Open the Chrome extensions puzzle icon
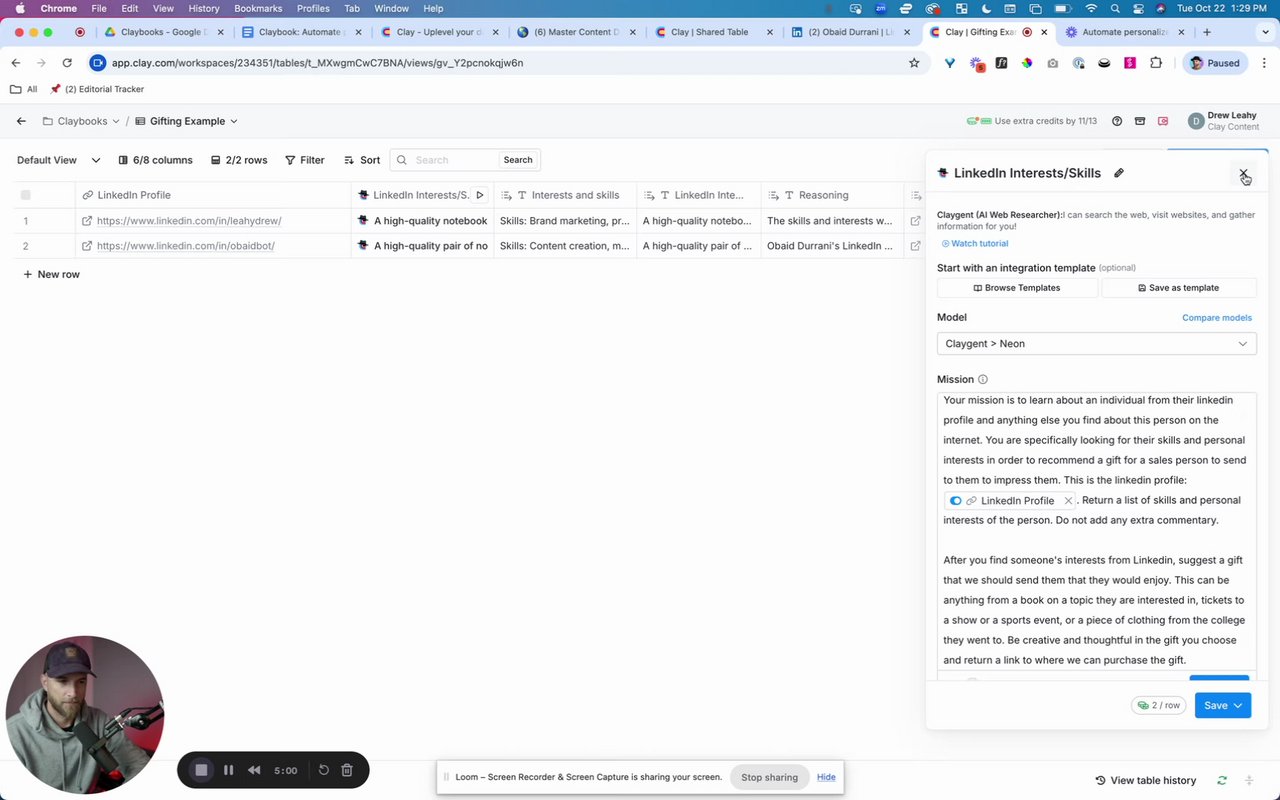 (x=1157, y=63)
